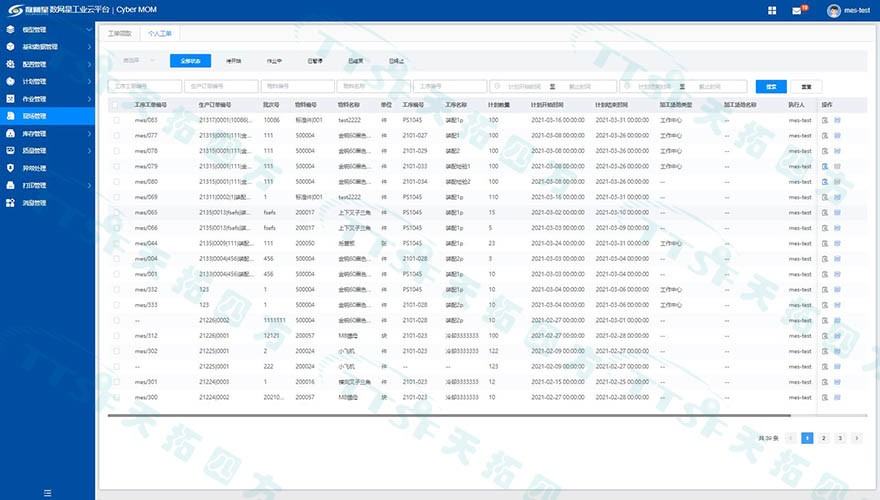Select the 作业中 status filter tab
The width and height of the screenshot is (880, 500).
pyautogui.click(x=274, y=61)
